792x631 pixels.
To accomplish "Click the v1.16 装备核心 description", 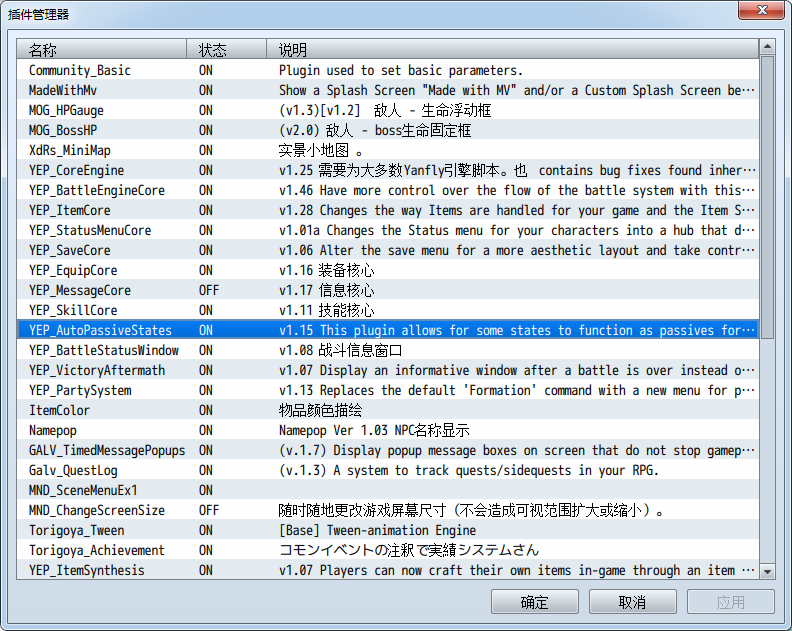I will click(x=326, y=270).
